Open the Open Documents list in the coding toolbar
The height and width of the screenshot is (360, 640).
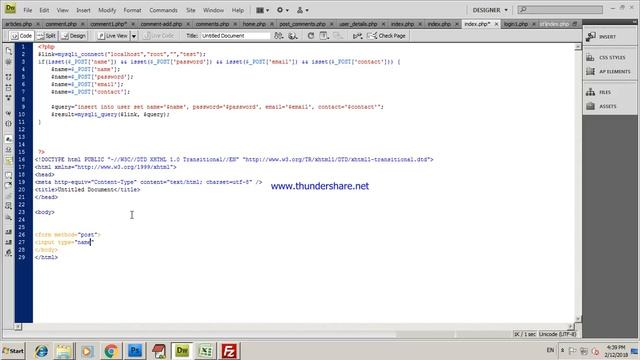point(9,51)
